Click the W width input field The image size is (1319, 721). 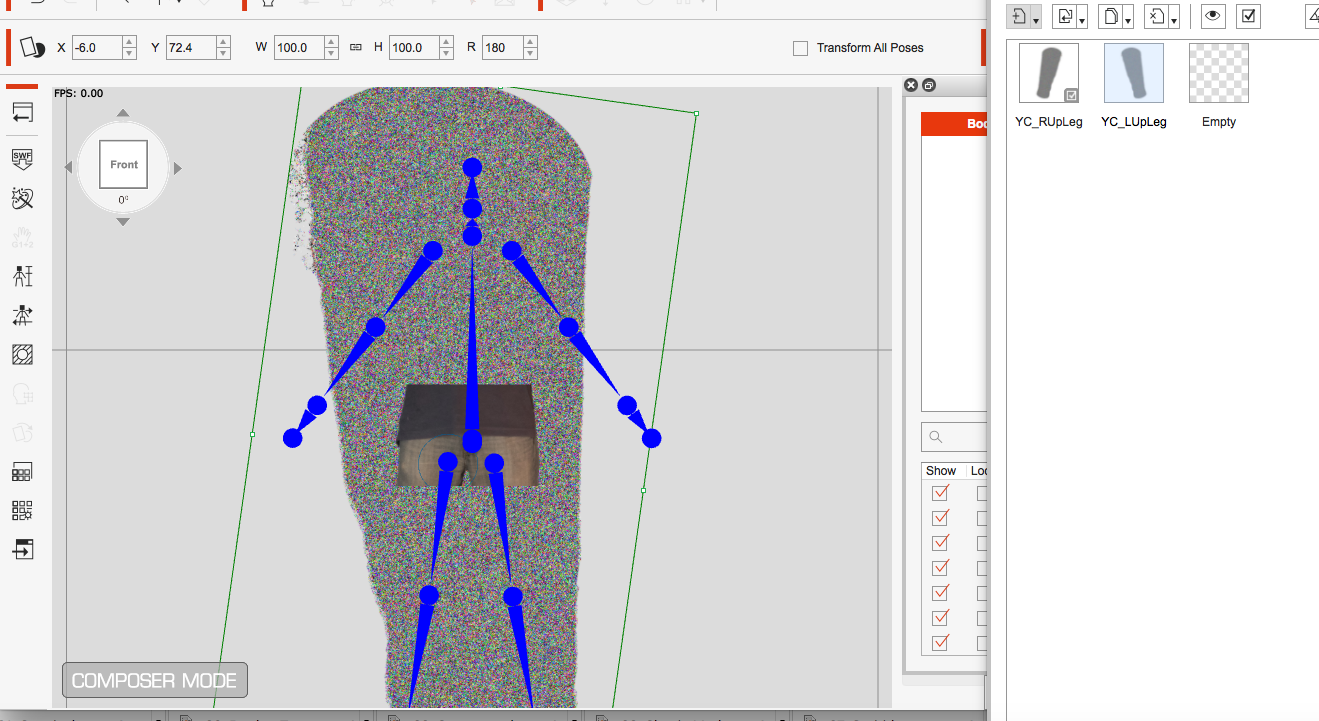[x=299, y=48]
